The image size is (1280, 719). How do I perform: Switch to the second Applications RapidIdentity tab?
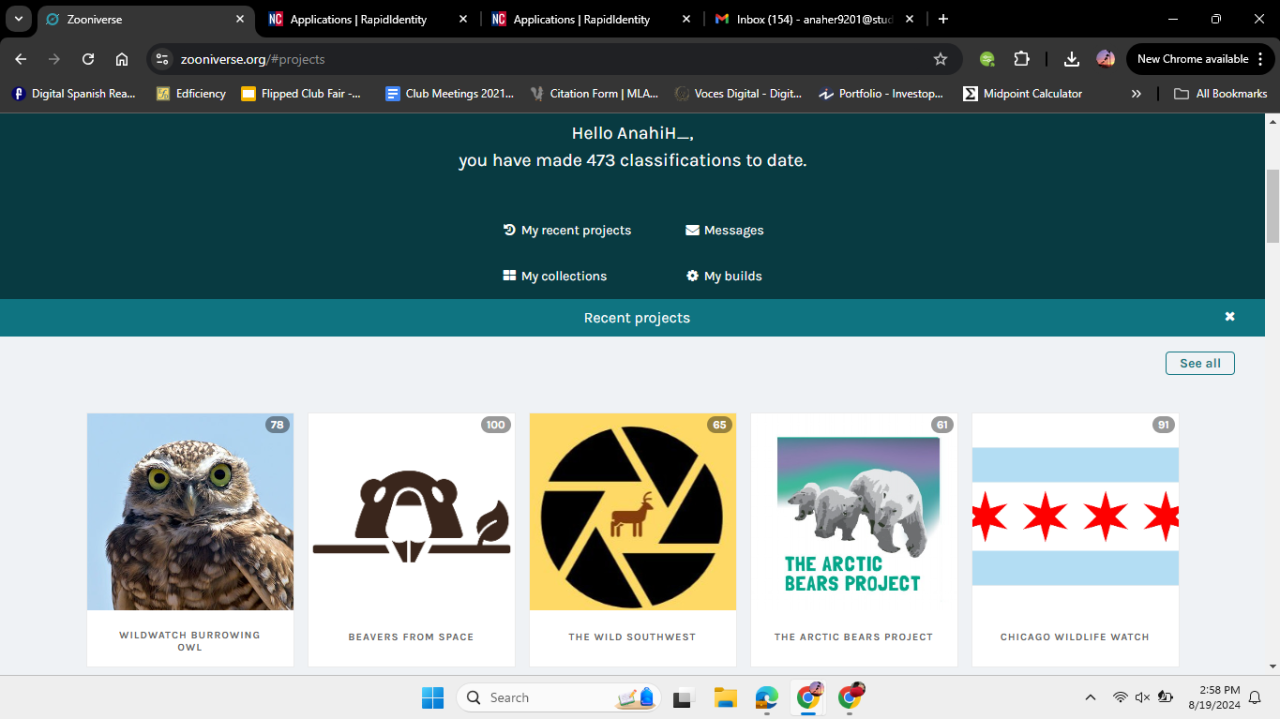point(590,19)
